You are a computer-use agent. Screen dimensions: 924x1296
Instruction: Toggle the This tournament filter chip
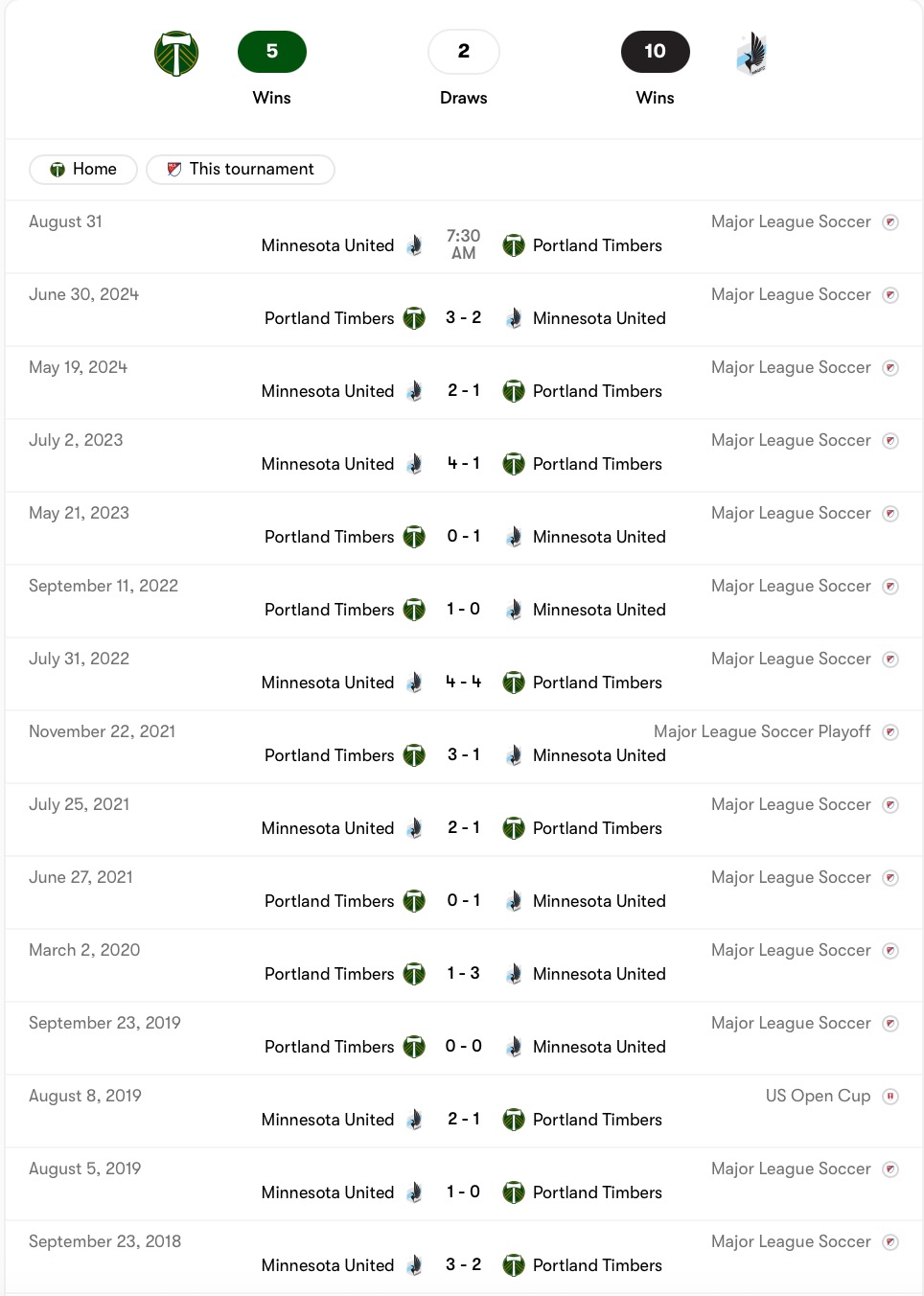coord(241,169)
